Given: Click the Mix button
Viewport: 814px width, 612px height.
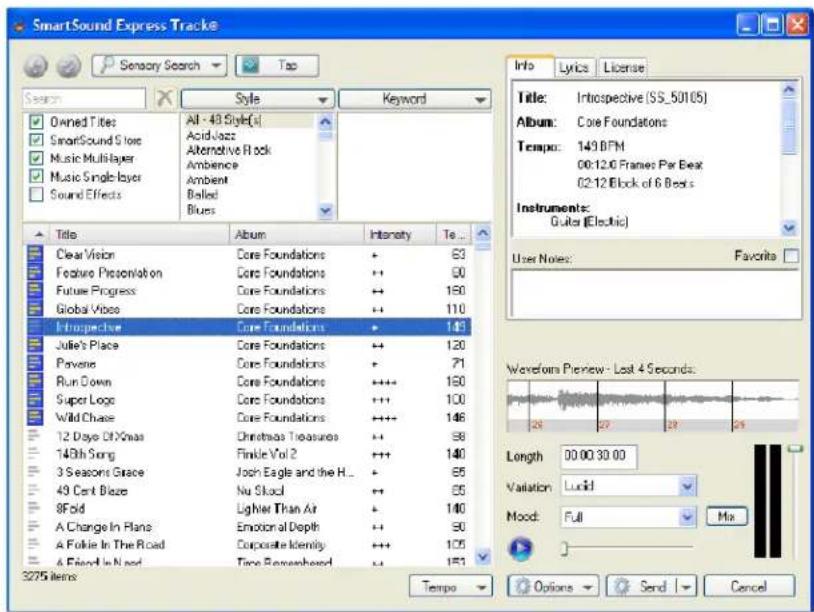Looking at the screenshot, I should click(726, 516).
